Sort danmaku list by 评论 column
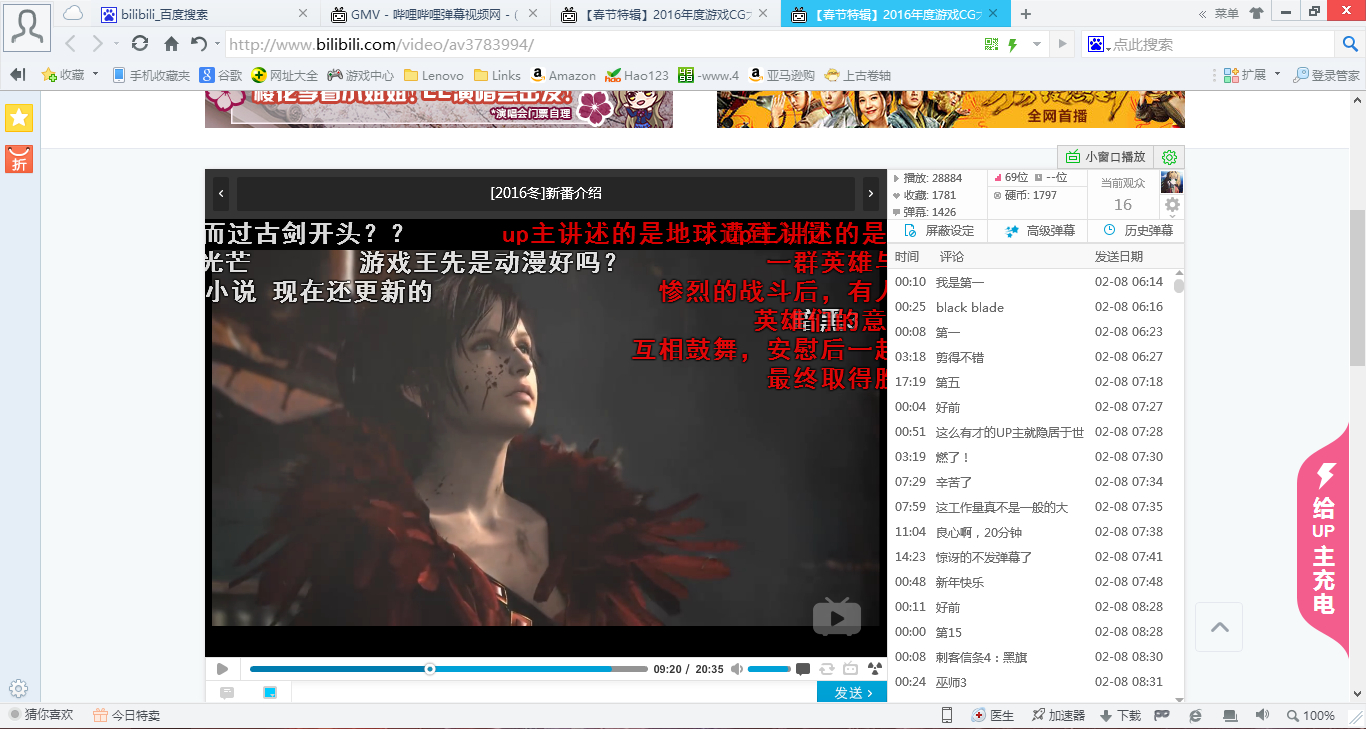1366x729 pixels. [952, 257]
